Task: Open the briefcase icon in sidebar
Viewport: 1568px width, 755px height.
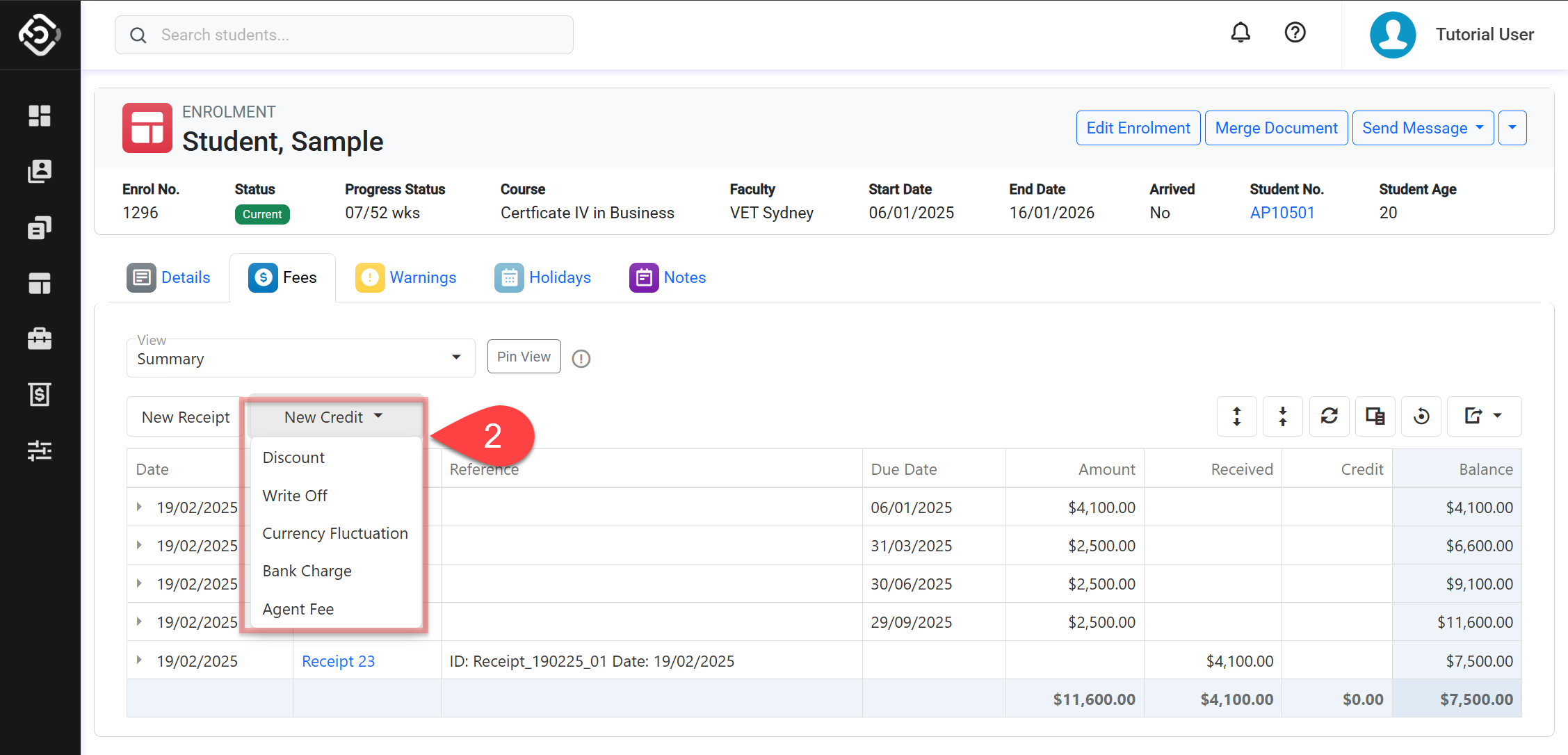Action: click(40, 339)
